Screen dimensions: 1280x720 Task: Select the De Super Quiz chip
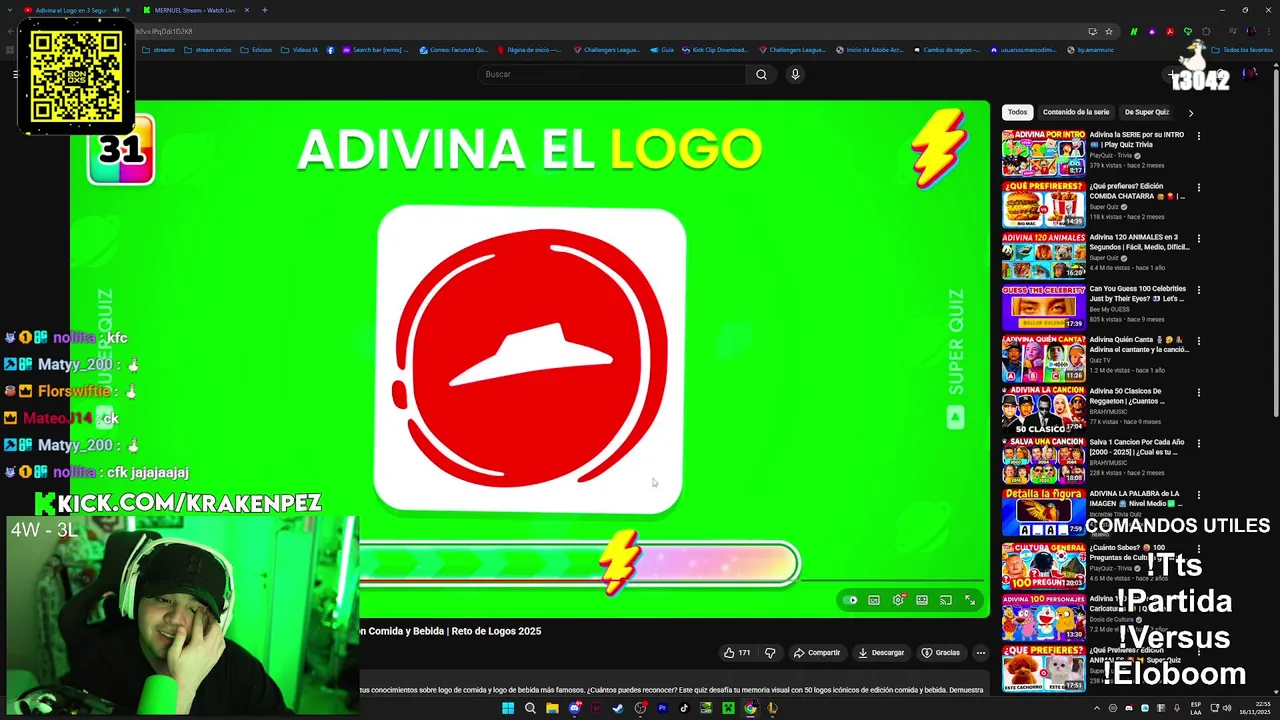1146,112
